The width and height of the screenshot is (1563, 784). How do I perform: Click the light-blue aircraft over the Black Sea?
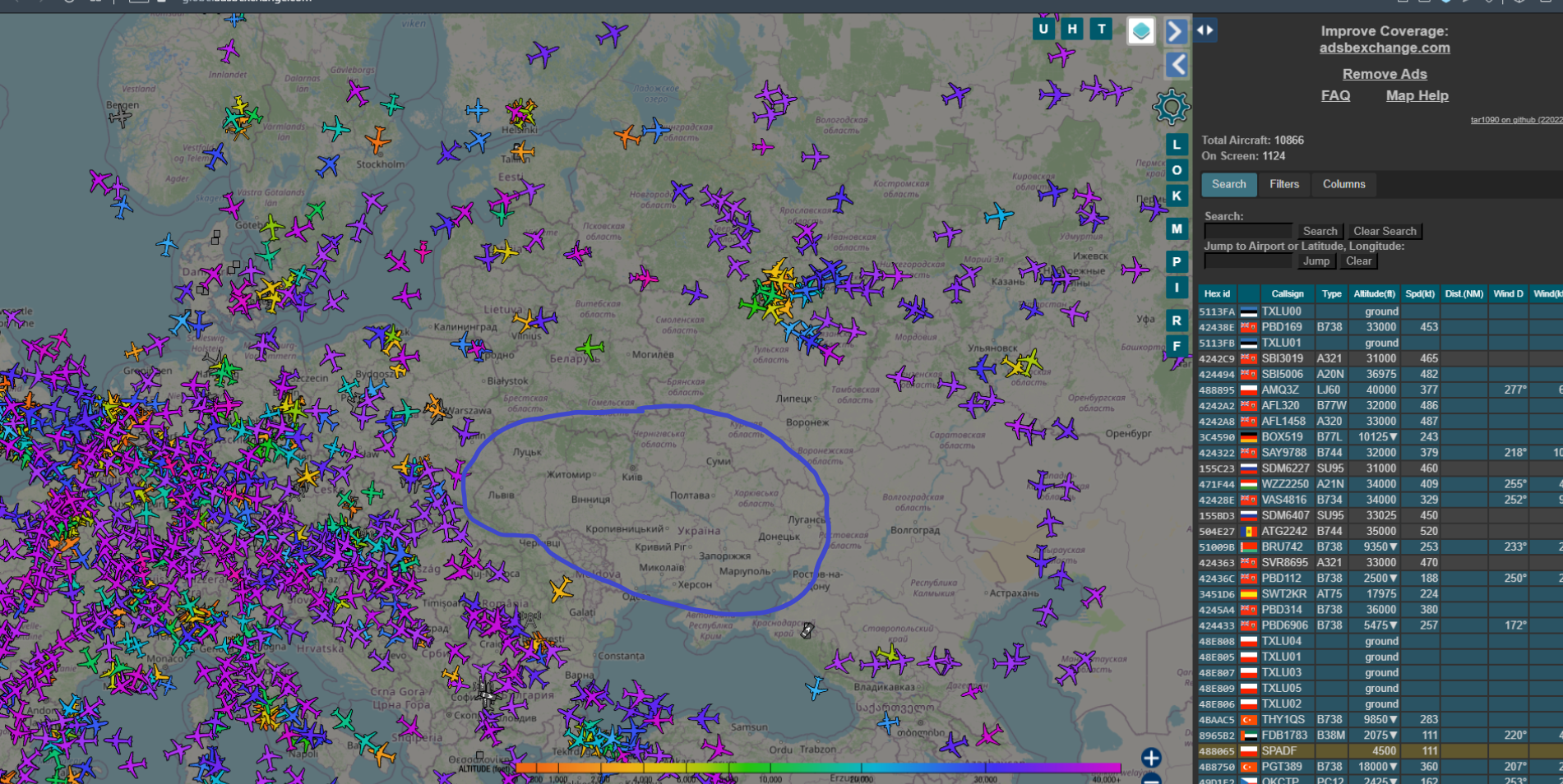(816, 688)
